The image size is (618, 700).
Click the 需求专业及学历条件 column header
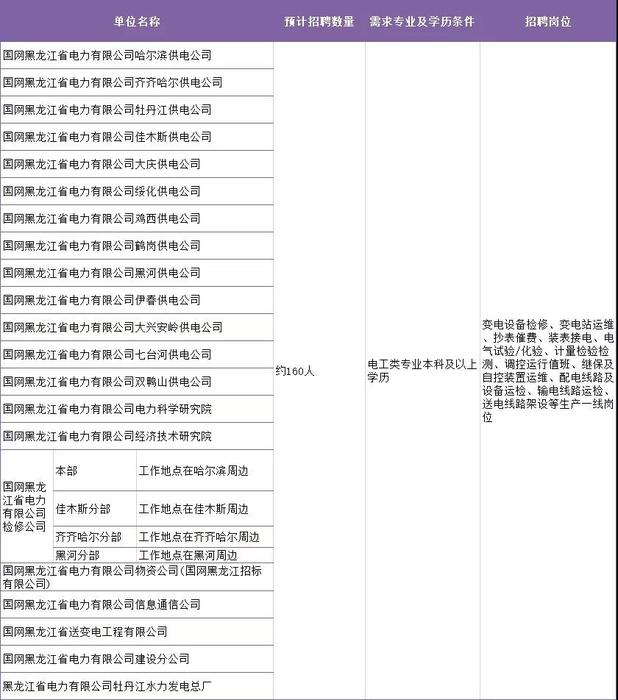[422, 21]
